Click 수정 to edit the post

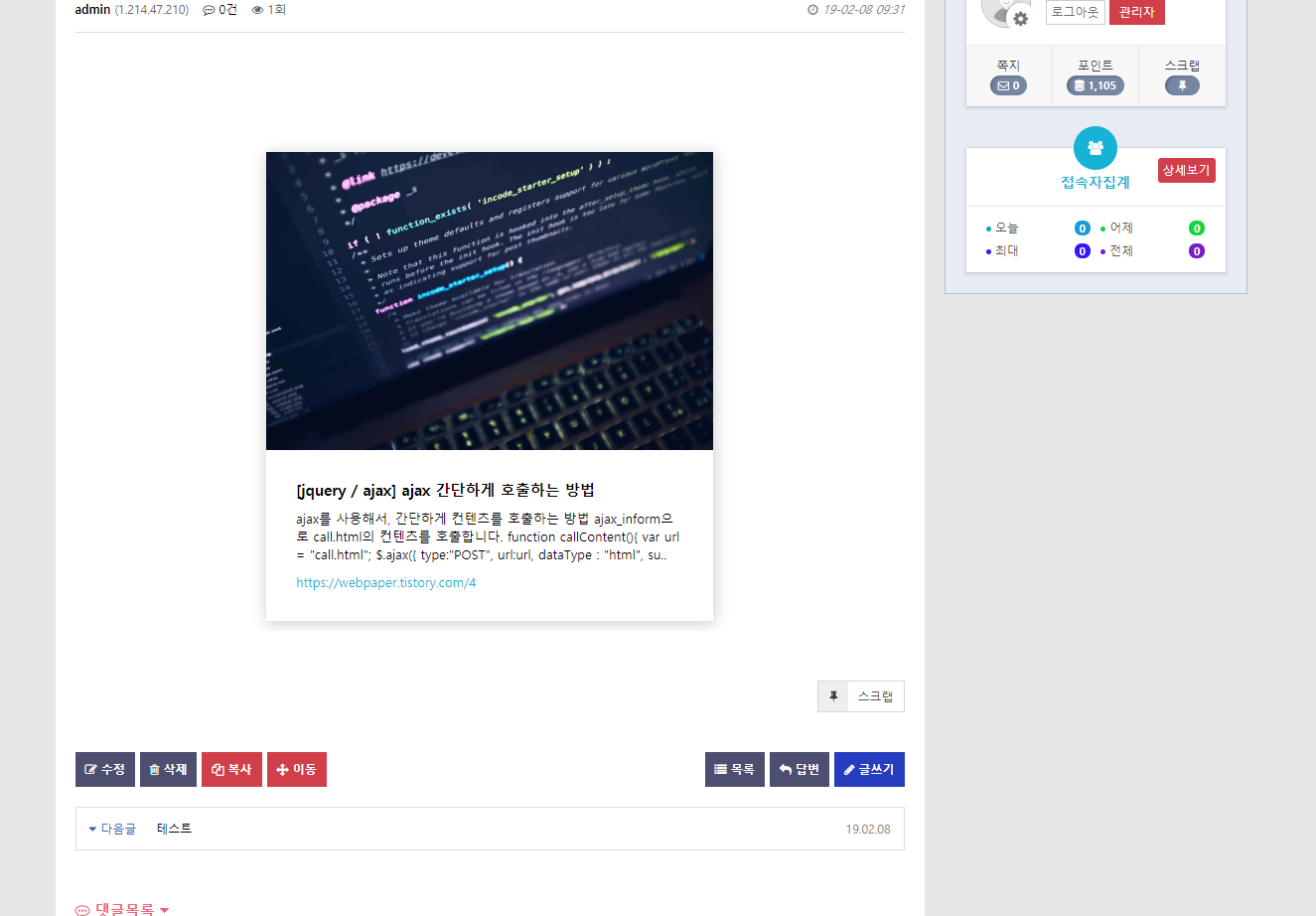[105, 769]
